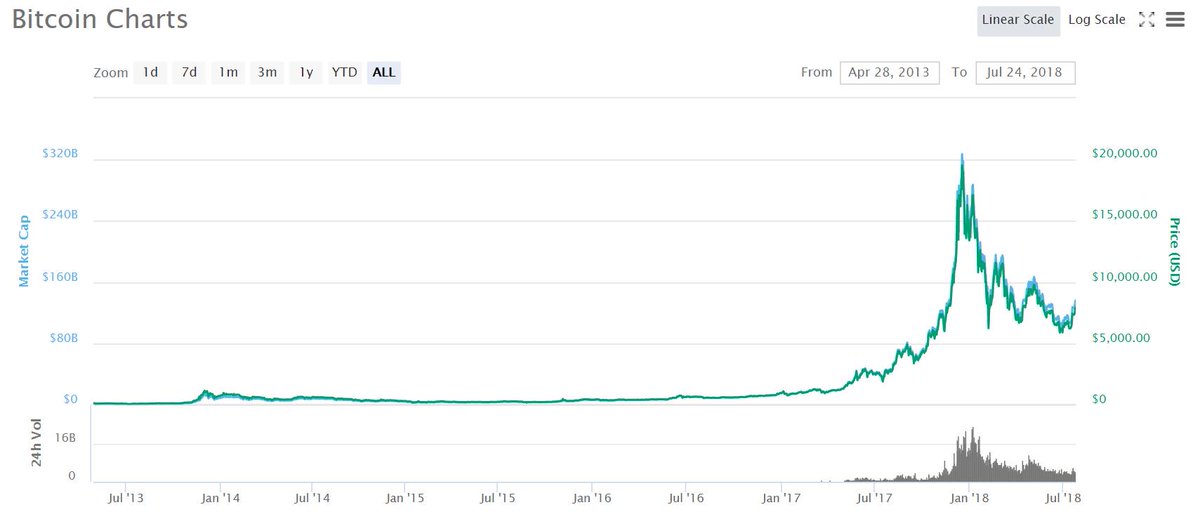Select the ALL zoom option
The width and height of the screenshot is (1200, 519).
[384, 72]
